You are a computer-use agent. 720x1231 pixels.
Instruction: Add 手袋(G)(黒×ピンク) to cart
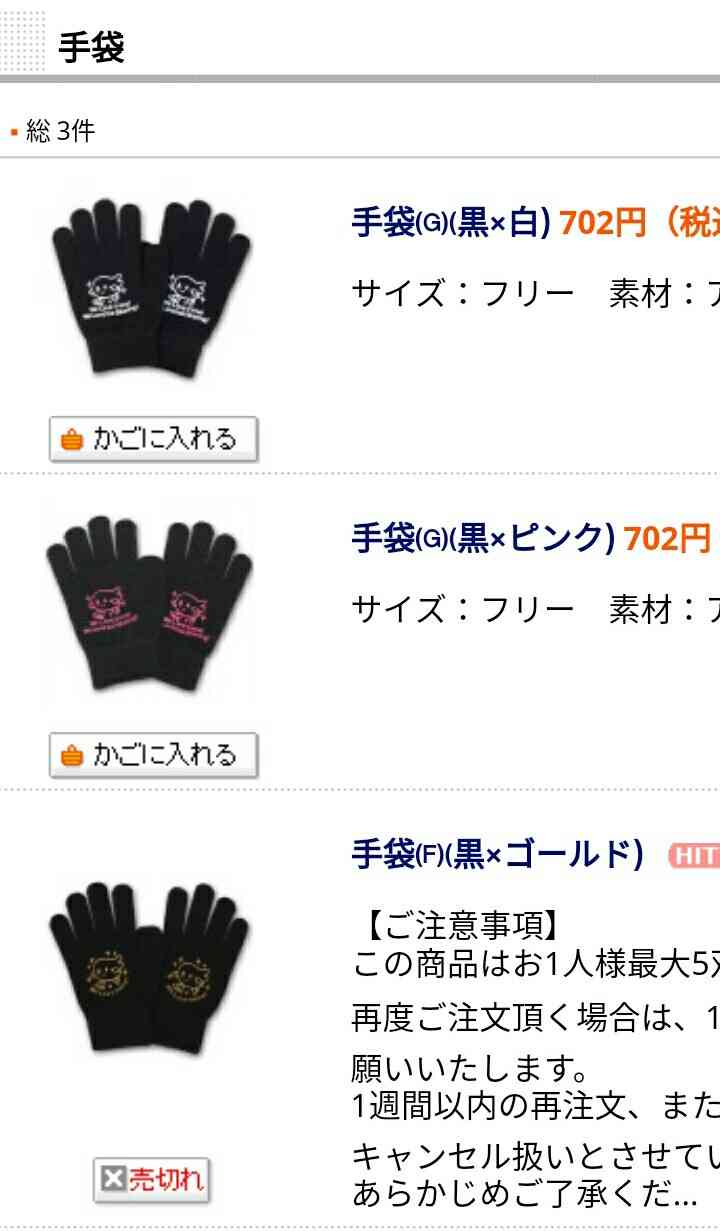pyautogui.click(x=153, y=756)
